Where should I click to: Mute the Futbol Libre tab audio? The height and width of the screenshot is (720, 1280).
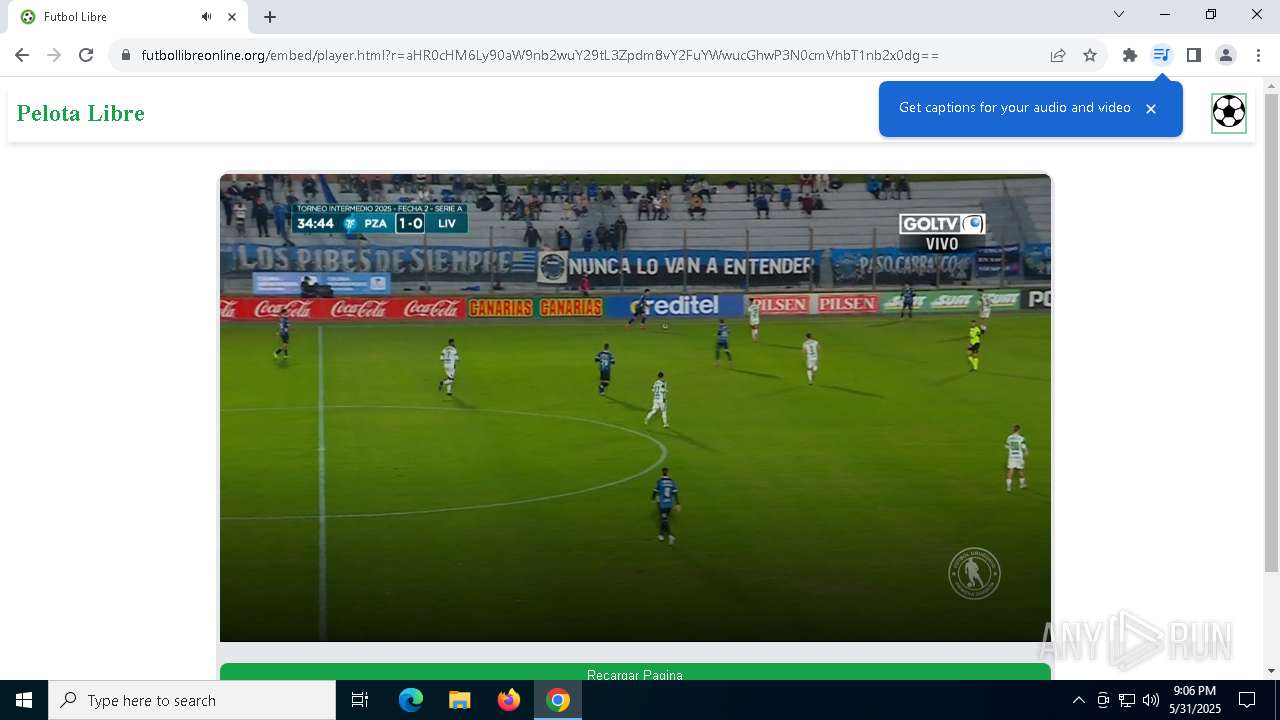pos(206,17)
